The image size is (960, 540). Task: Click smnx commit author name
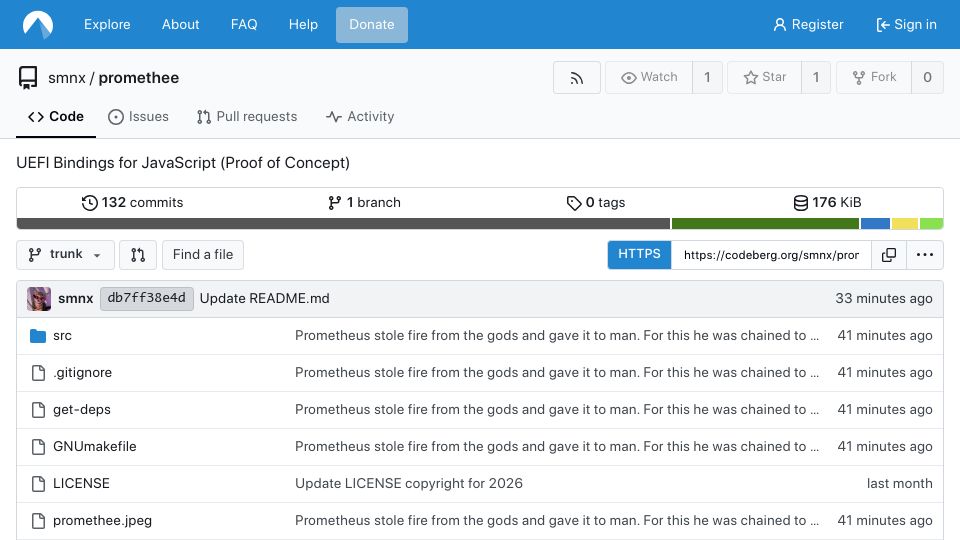coord(75,299)
